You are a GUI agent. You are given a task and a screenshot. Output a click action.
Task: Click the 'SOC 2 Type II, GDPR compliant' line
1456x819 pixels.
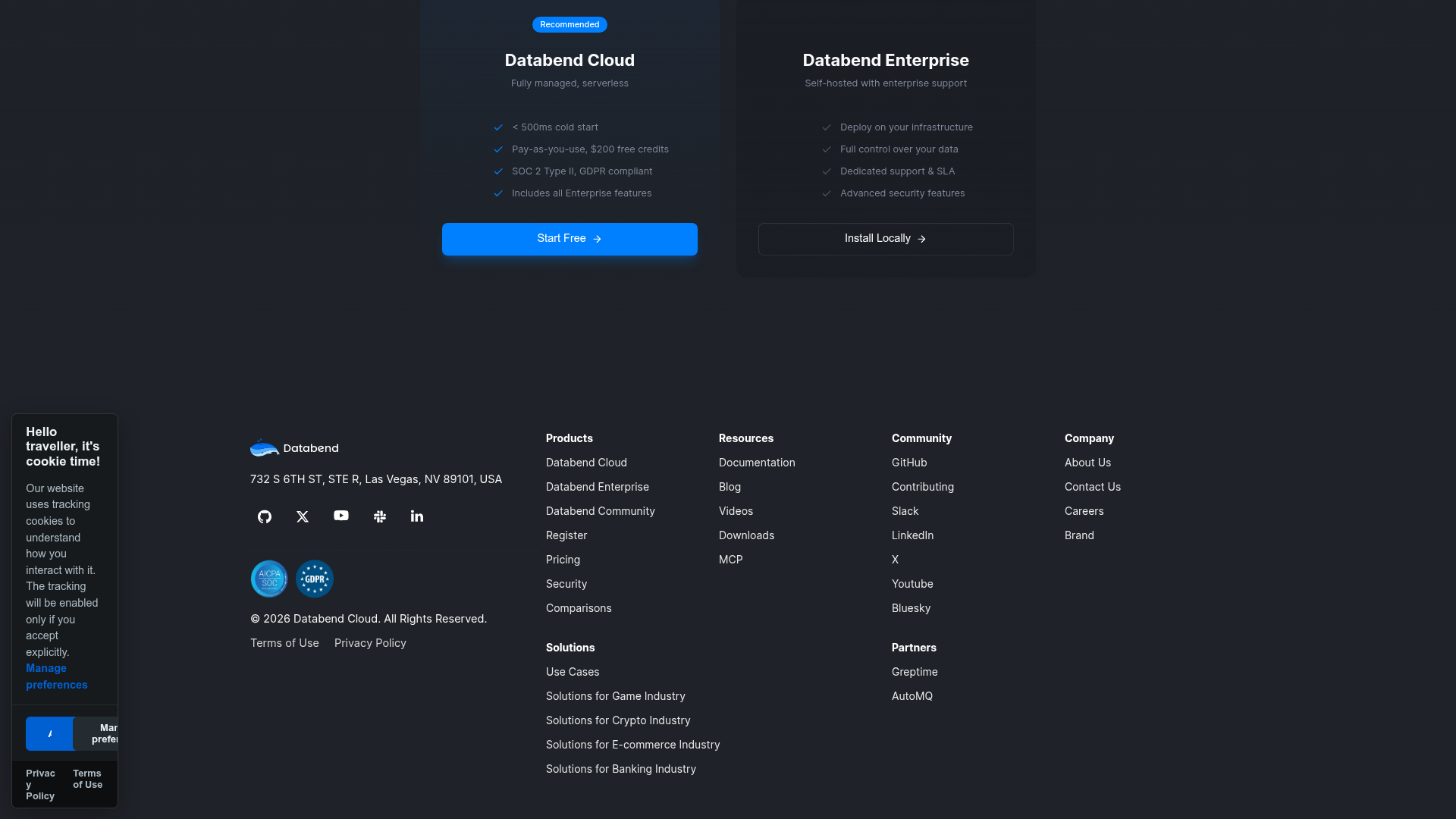coord(582,171)
